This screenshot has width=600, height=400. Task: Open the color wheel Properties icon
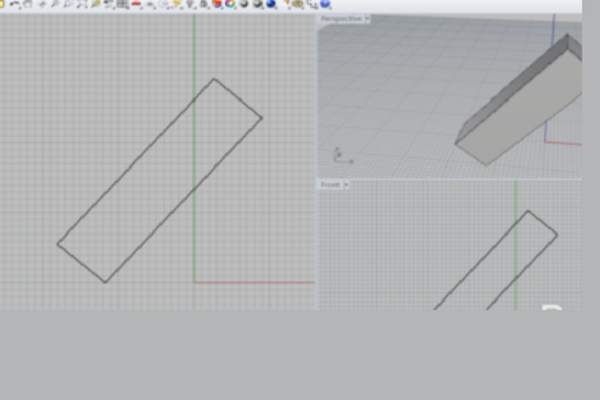[230, 4]
